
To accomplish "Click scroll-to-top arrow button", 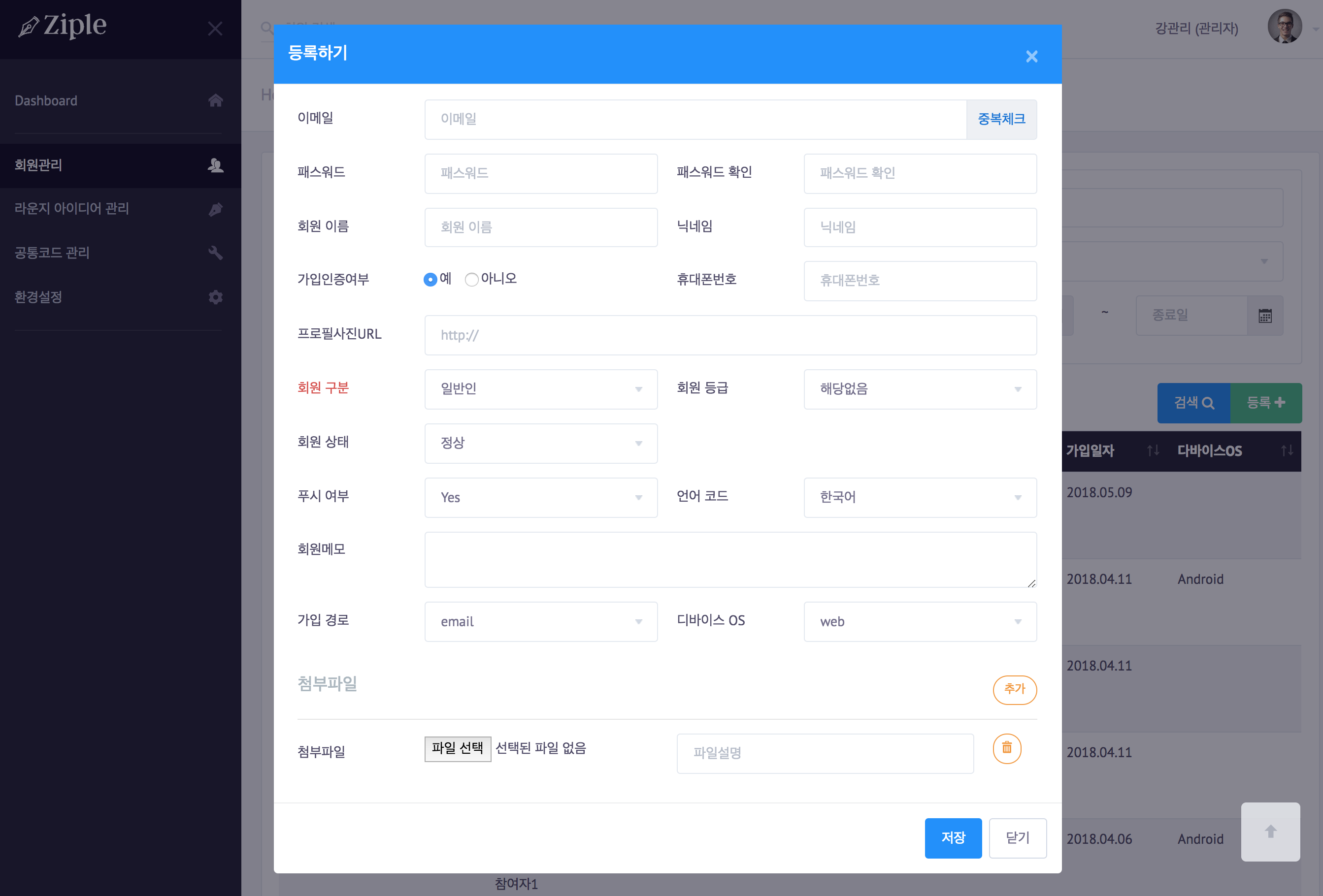I will [1270, 831].
